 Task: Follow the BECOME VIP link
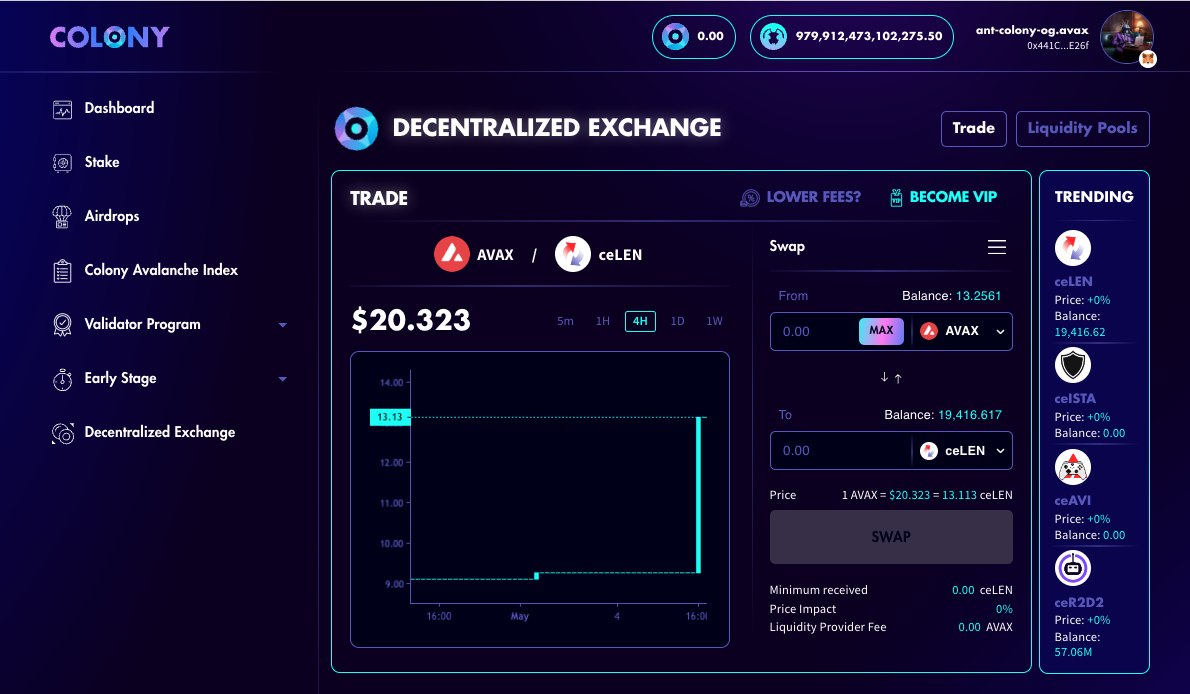coord(953,197)
